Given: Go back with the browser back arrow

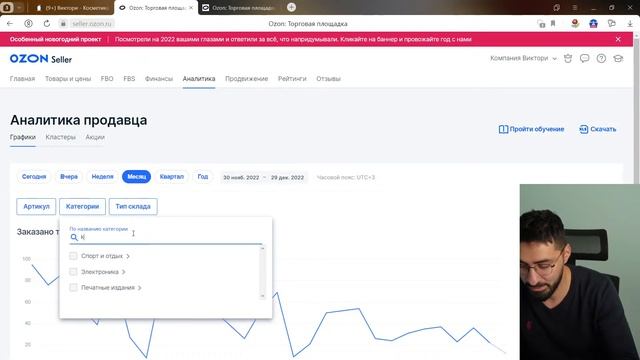Looking at the screenshot, I should (x=10, y=24).
